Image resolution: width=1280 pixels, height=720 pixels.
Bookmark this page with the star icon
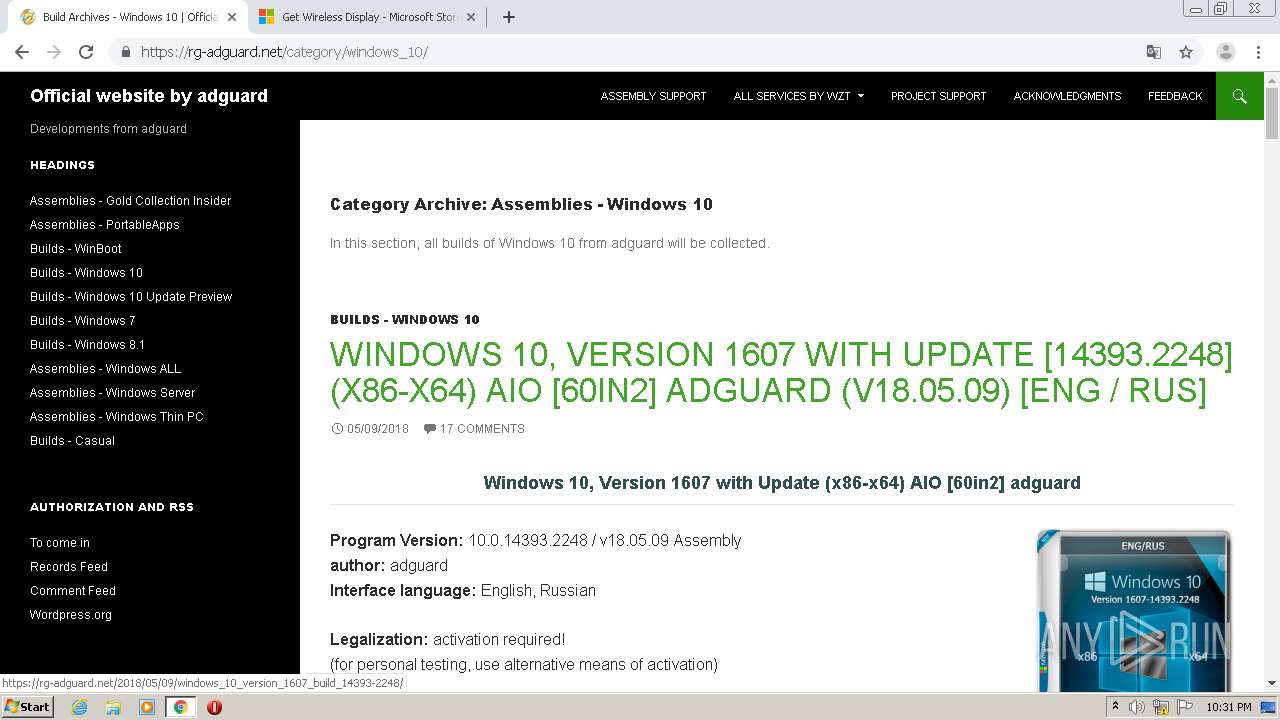(x=1186, y=52)
